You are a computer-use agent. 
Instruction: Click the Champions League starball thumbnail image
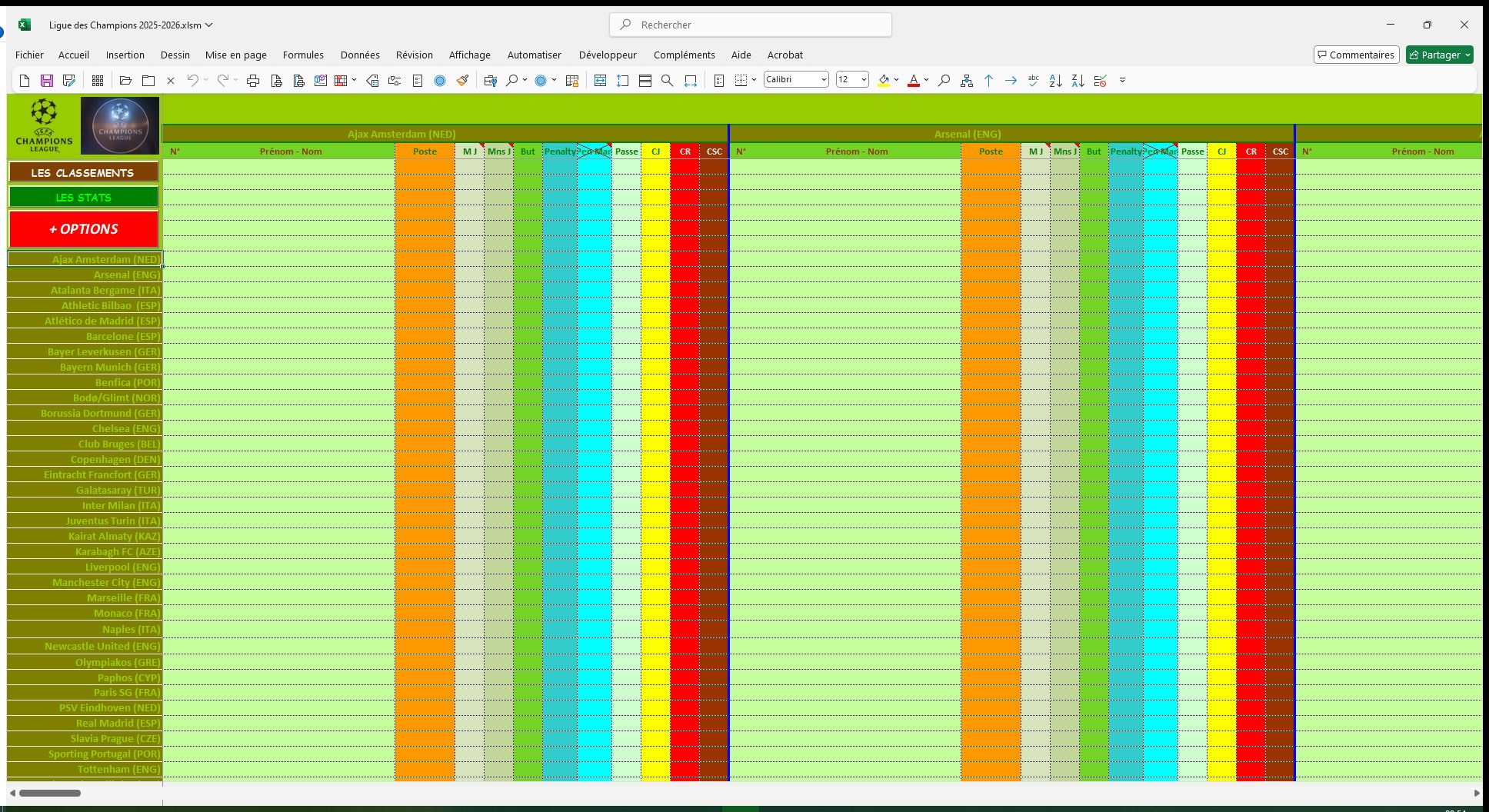pyautogui.click(x=120, y=125)
